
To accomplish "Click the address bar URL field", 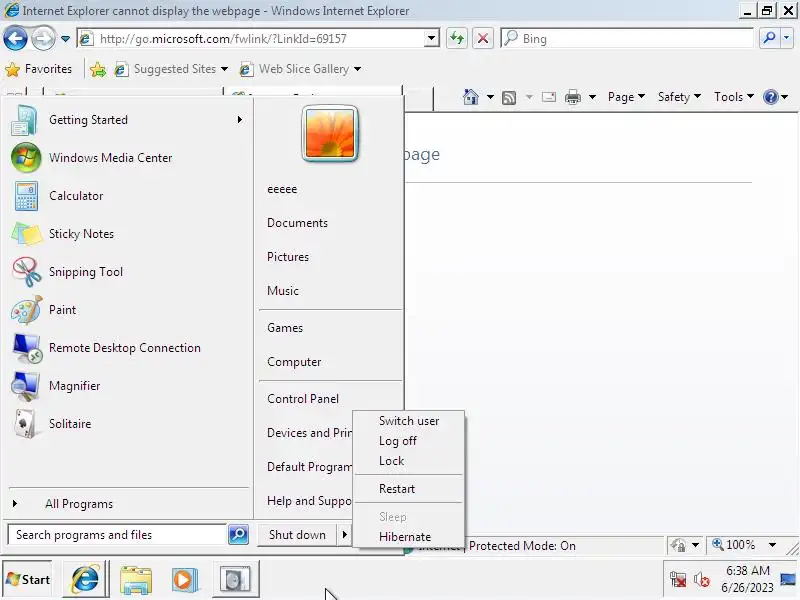I will click(x=251, y=39).
